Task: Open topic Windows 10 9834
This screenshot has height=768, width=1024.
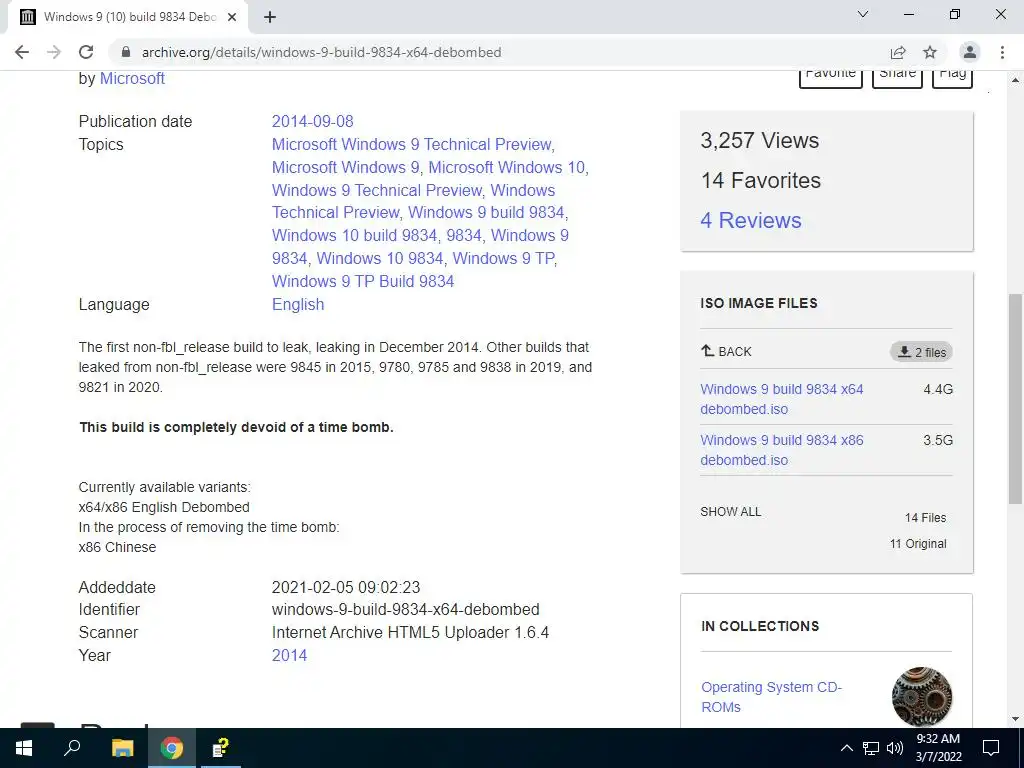Action: (x=380, y=259)
